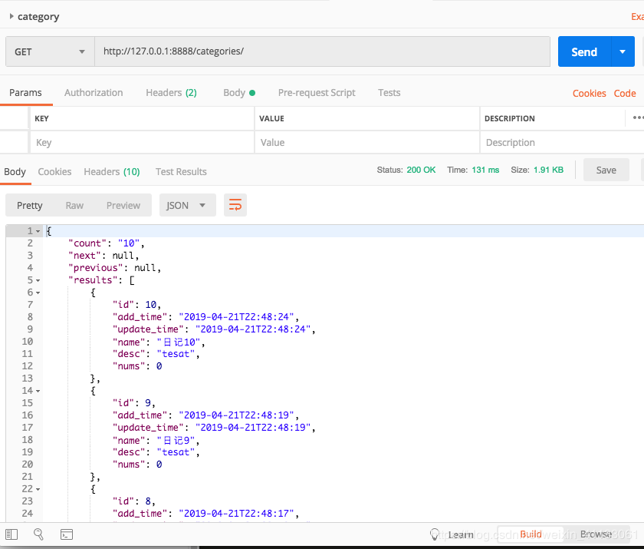Image resolution: width=644 pixels, height=549 pixels.
Task: Collapse the object at line 6
Action: (38, 293)
